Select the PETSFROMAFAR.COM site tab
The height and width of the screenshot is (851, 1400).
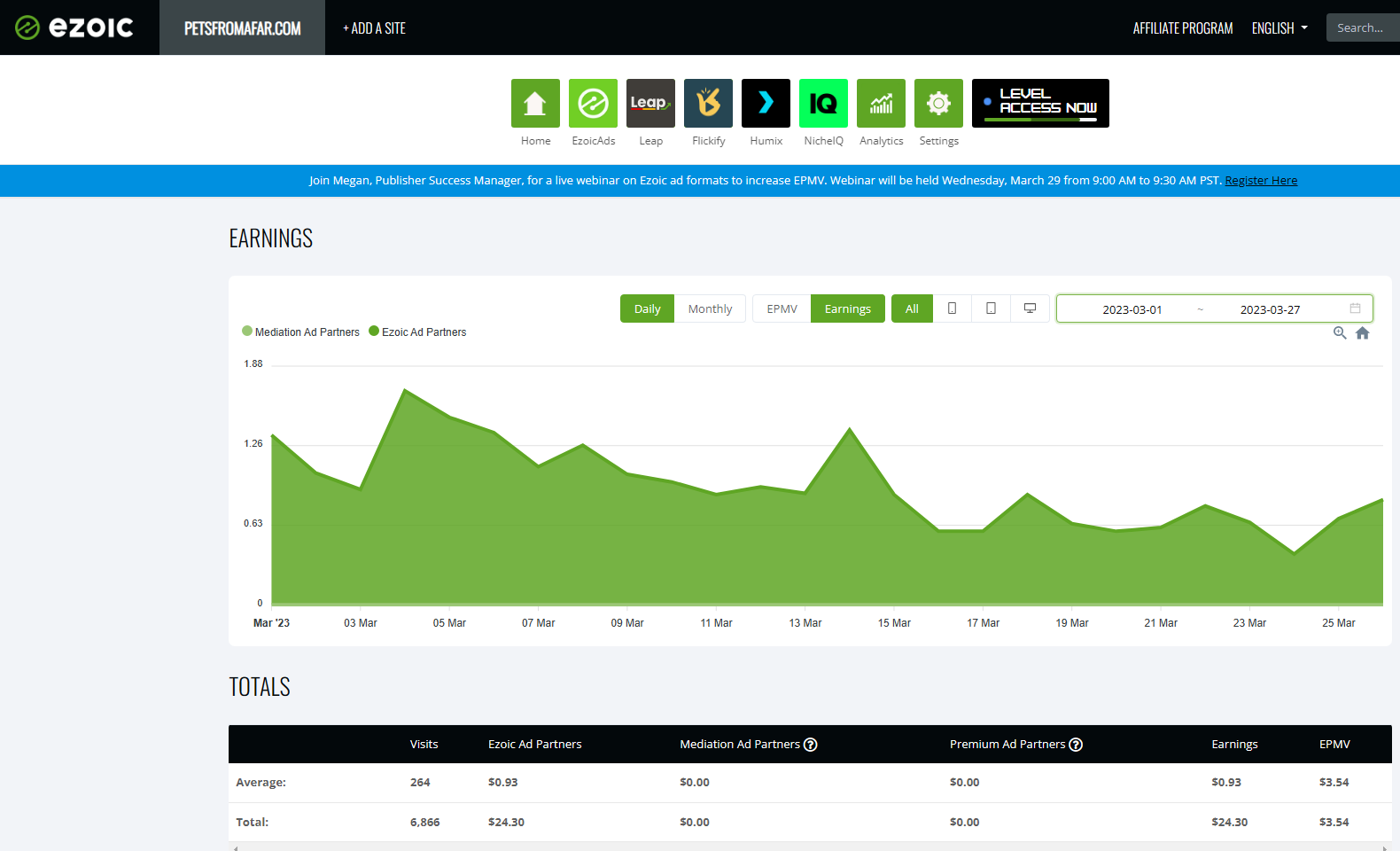[x=242, y=27]
